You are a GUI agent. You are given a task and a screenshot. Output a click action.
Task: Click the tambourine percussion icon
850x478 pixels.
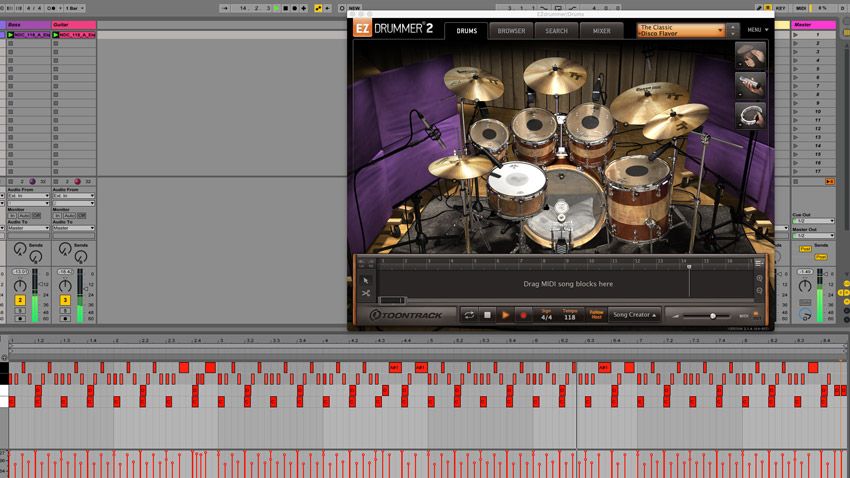point(751,115)
